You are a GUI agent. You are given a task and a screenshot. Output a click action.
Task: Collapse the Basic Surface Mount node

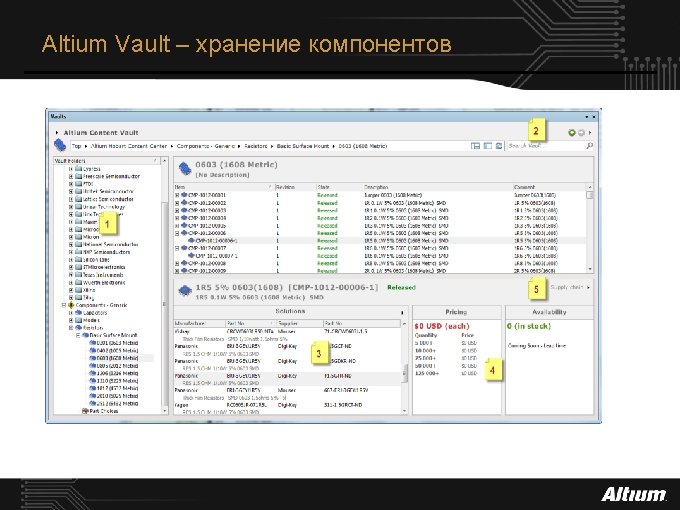[x=78, y=336]
